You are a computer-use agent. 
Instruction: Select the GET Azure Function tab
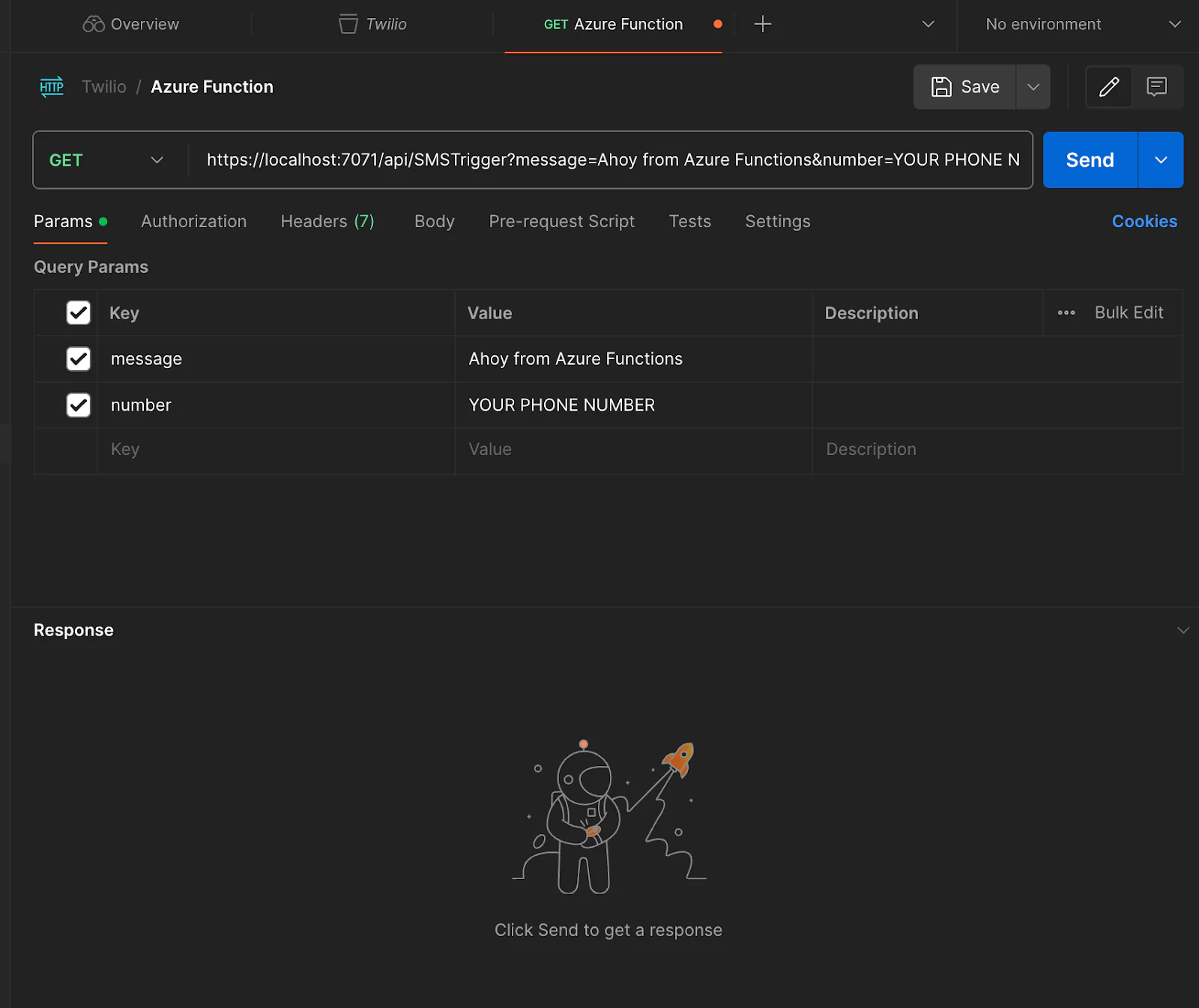pos(613,24)
